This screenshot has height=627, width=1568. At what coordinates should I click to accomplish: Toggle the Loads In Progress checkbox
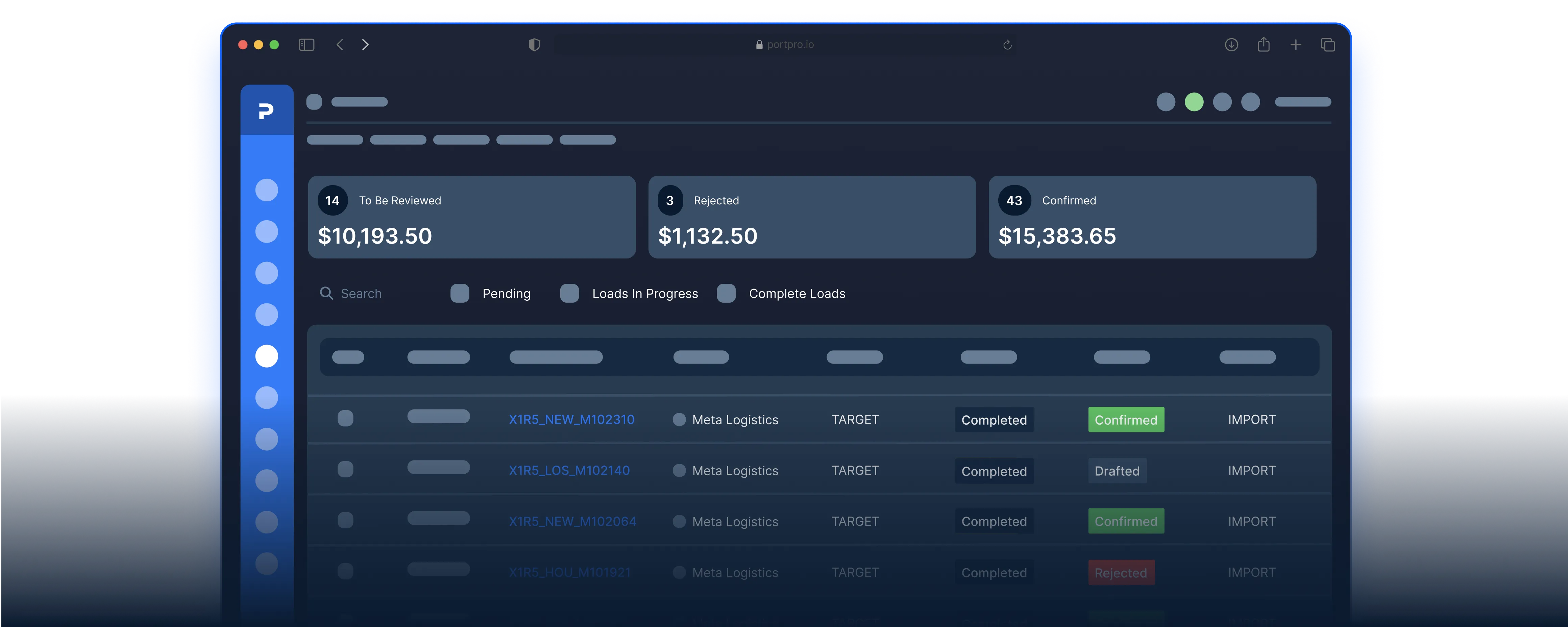coord(569,294)
